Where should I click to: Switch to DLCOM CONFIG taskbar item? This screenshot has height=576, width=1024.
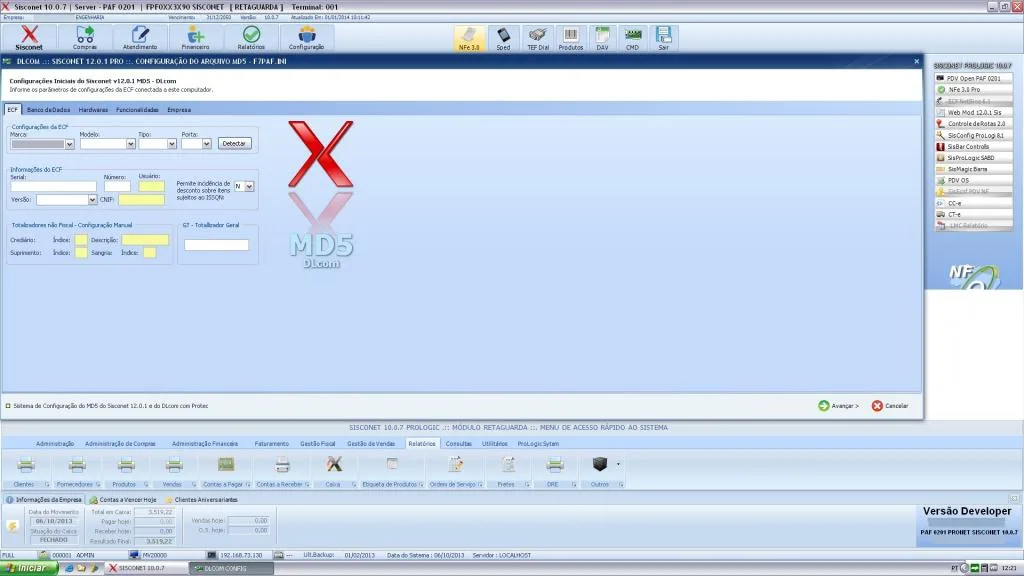click(x=231, y=568)
